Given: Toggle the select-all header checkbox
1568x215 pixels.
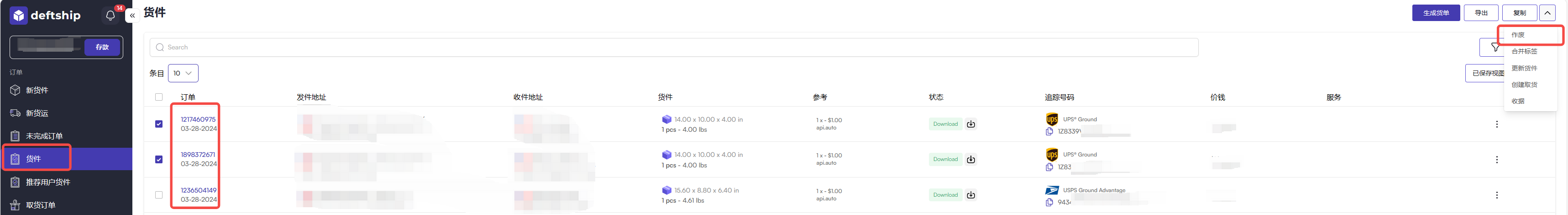Looking at the screenshot, I should pyautogui.click(x=159, y=97).
